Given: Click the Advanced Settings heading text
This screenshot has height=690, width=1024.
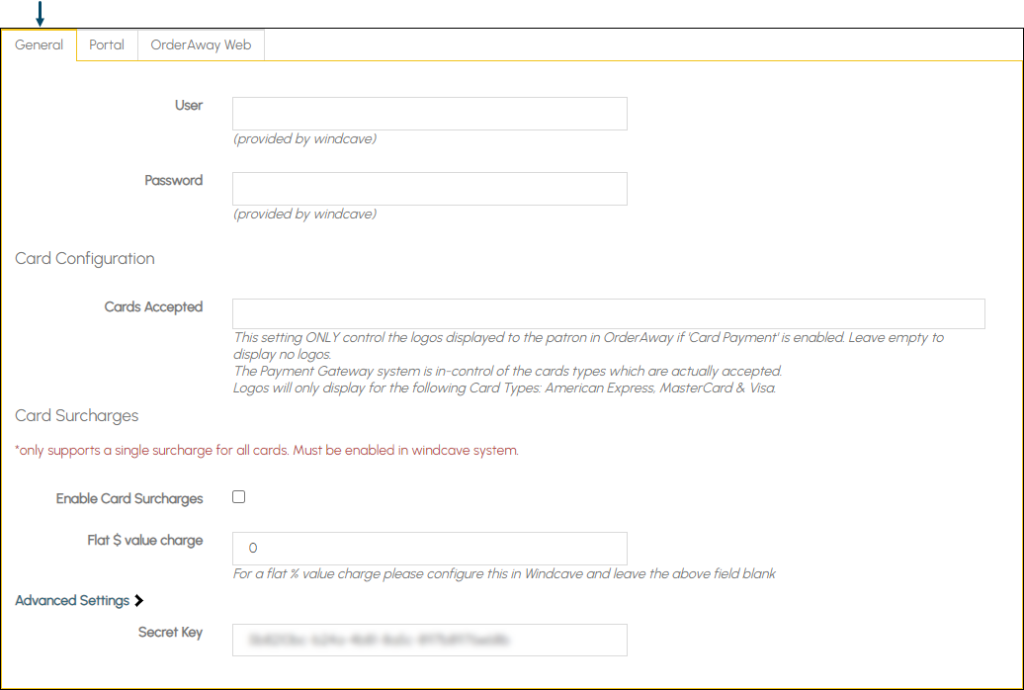Looking at the screenshot, I should 72,601.
